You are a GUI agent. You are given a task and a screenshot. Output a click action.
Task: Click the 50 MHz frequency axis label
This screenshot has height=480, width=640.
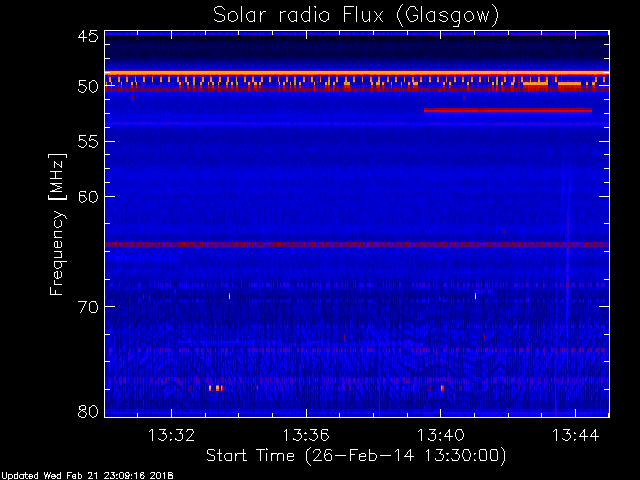click(88, 87)
